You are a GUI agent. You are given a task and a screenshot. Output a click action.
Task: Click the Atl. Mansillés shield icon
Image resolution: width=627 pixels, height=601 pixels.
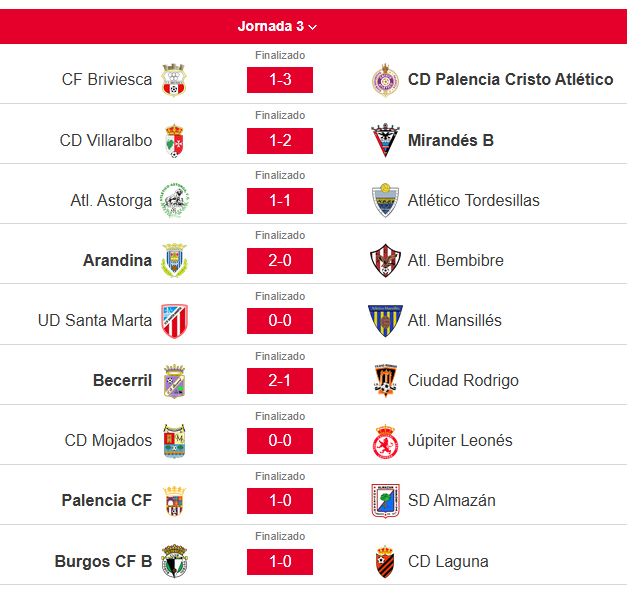click(385, 321)
